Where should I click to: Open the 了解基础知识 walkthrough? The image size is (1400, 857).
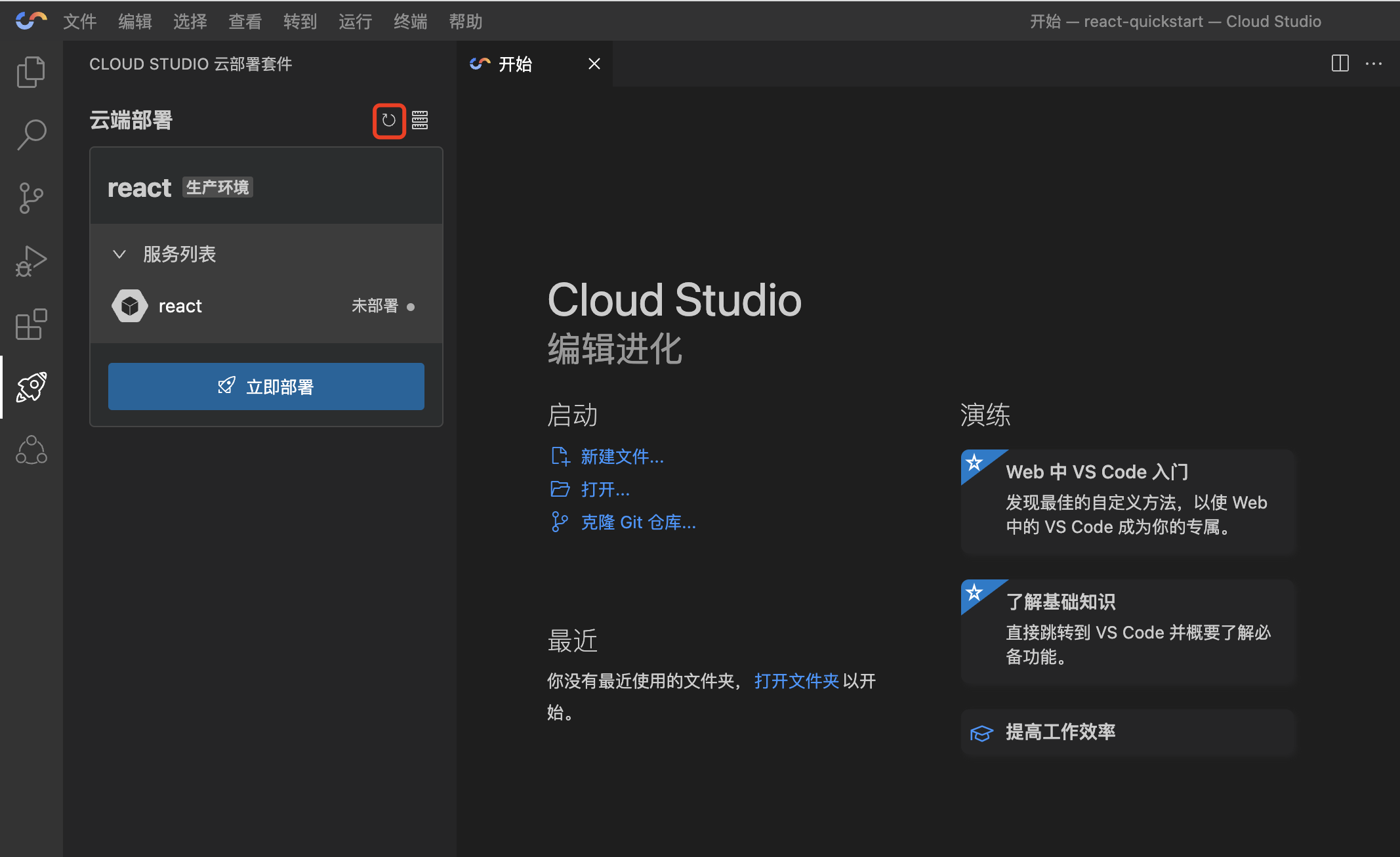coord(1128,631)
